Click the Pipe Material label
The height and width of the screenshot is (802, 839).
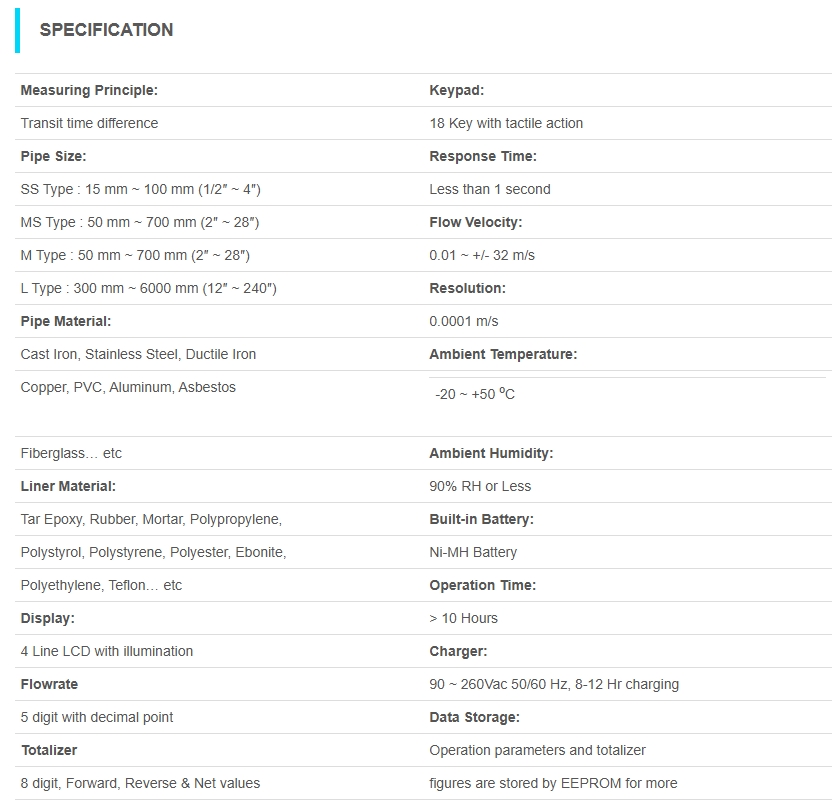[66, 321]
